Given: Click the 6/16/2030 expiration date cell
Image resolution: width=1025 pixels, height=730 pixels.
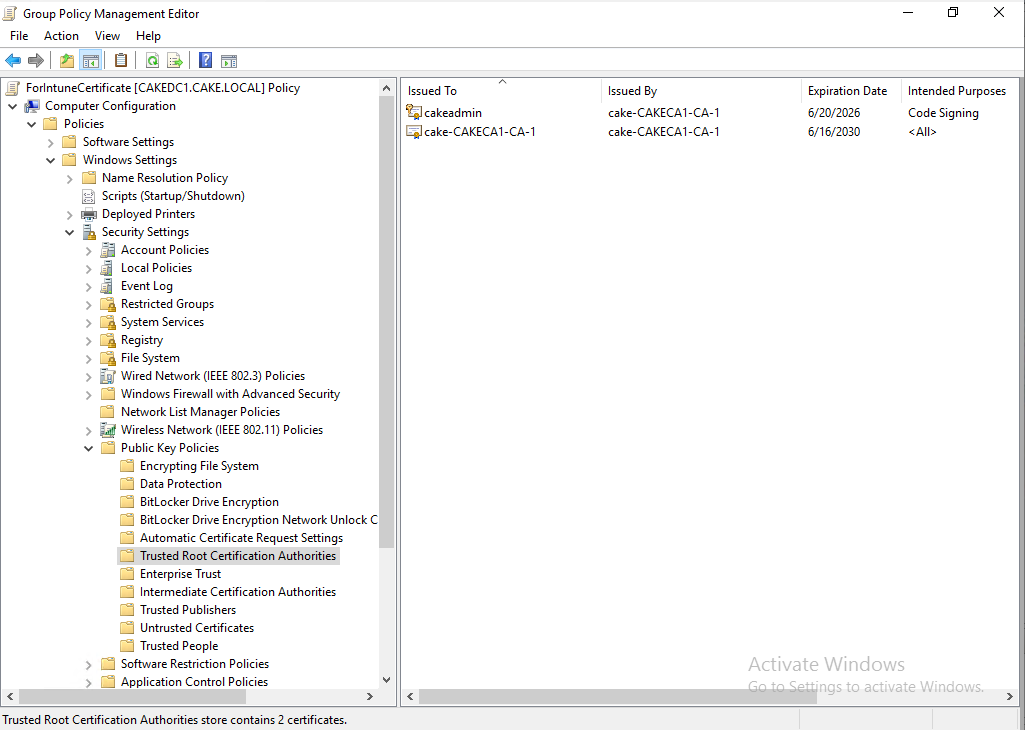Looking at the screenshot, I should (x=833, y=132).
